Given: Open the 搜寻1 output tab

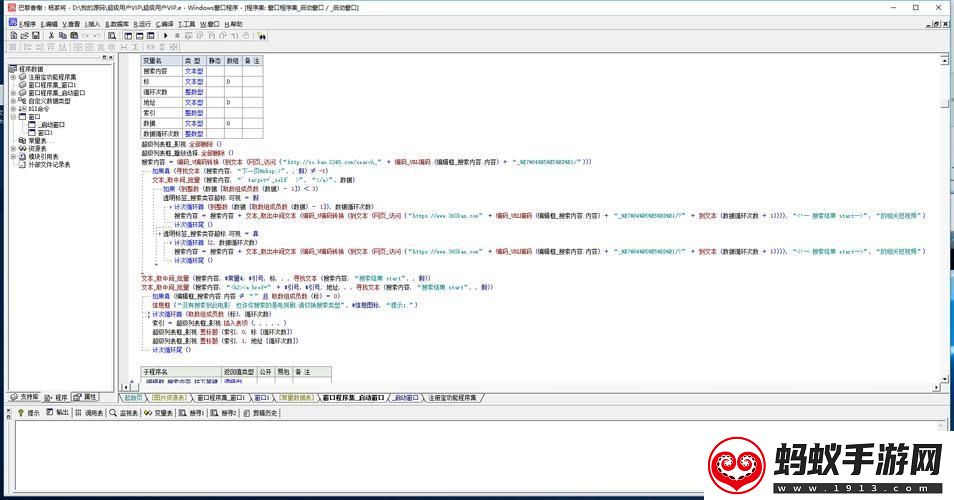Looking at the screenshot, I should 192,412.
